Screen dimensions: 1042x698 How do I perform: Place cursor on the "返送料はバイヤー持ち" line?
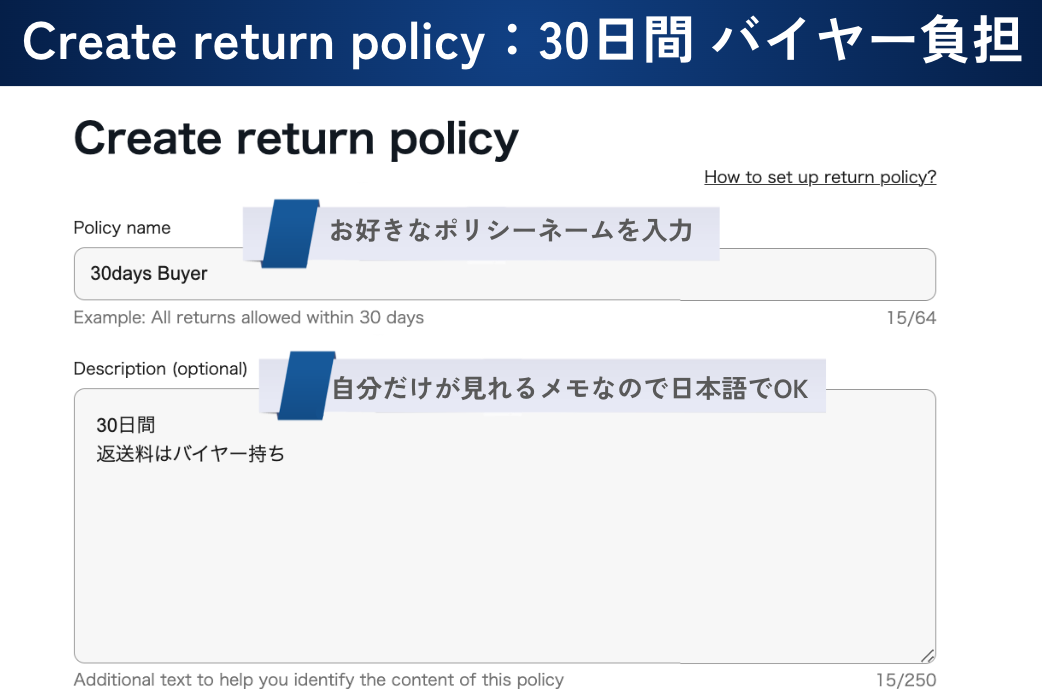pos(190,453)
